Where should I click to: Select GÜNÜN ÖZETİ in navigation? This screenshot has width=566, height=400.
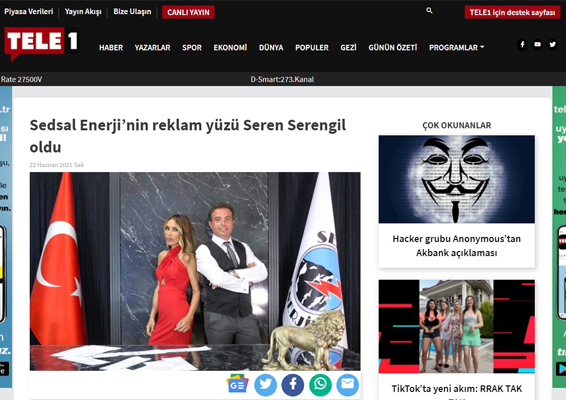coord(393,48)
